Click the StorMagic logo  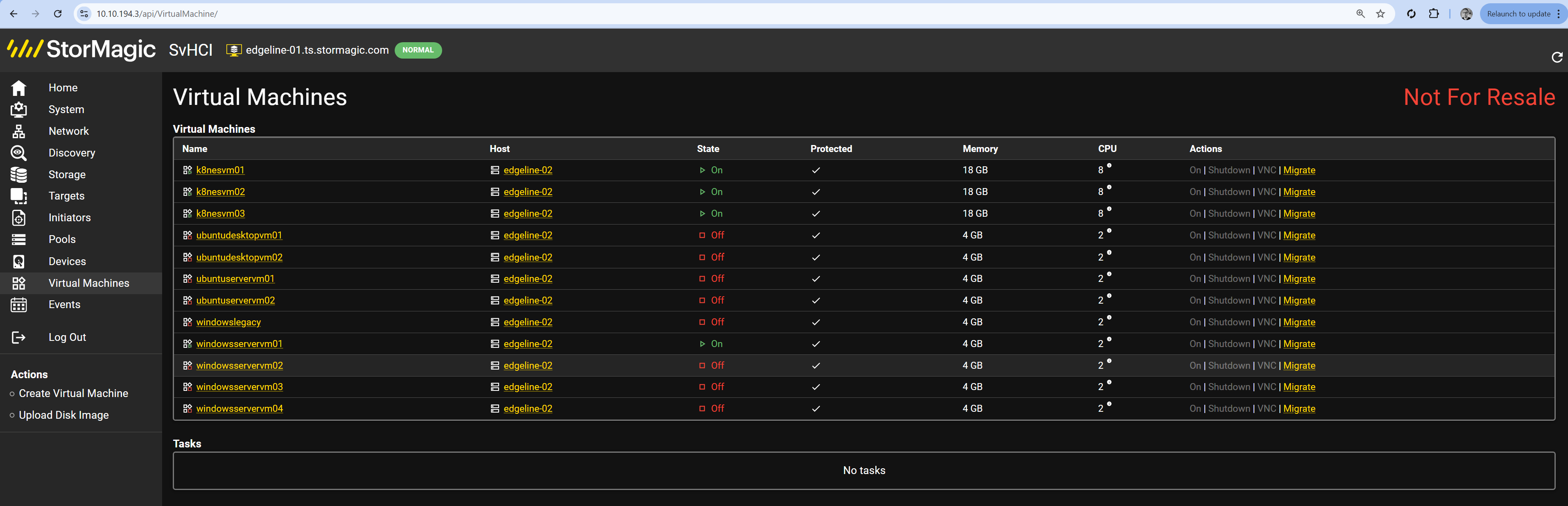click(x=81, y=49)
